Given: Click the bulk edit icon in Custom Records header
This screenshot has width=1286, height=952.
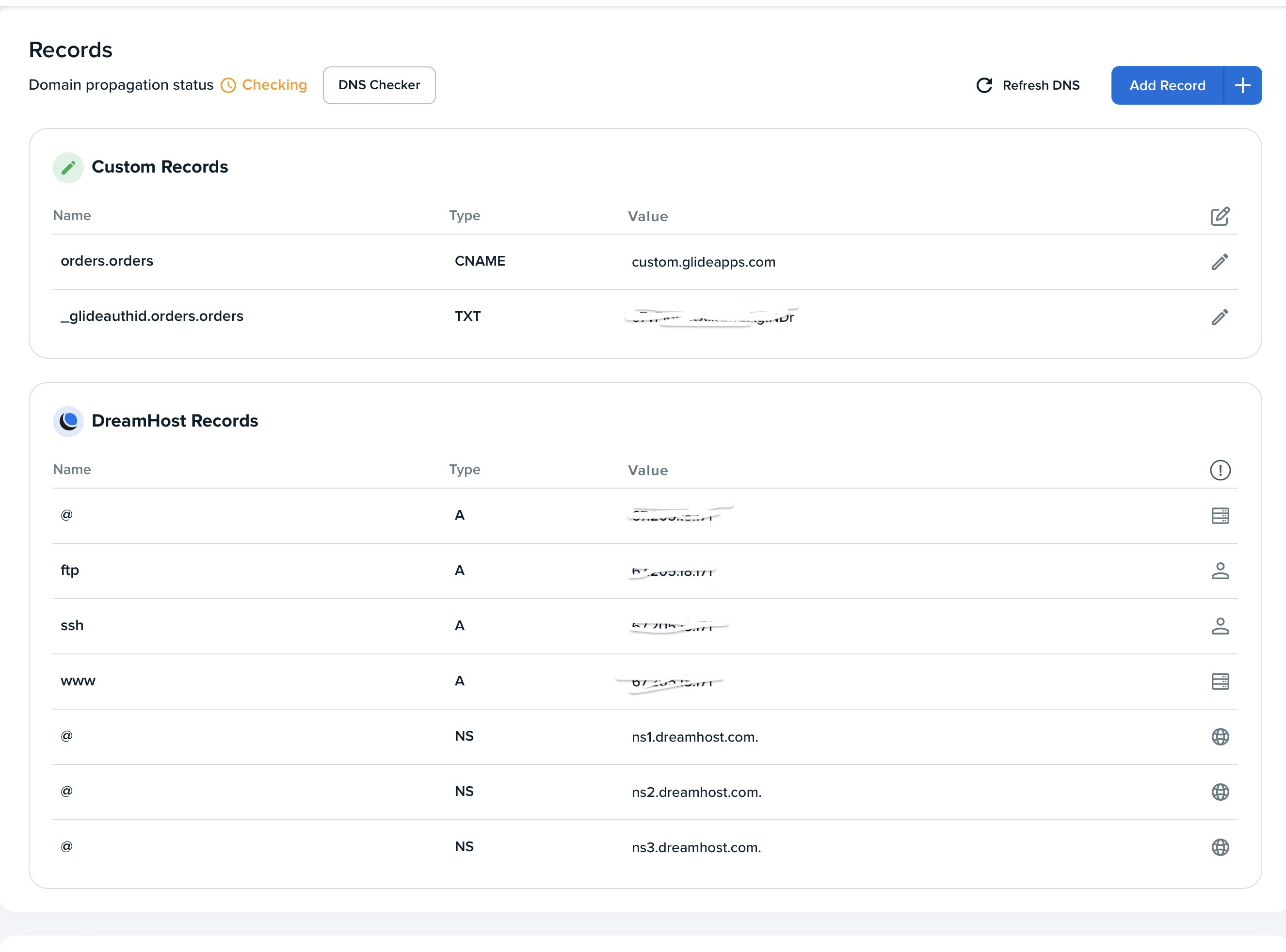Looking at the screenshot, I should pos(1219,216).
